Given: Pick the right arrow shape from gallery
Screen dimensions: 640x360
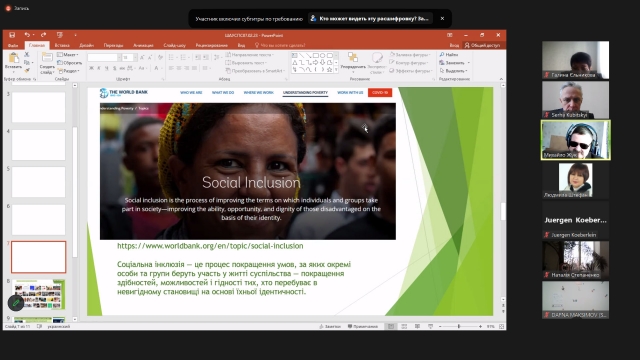Looking at the screenshot, I should pyautogui.click(x=316, y=62).
